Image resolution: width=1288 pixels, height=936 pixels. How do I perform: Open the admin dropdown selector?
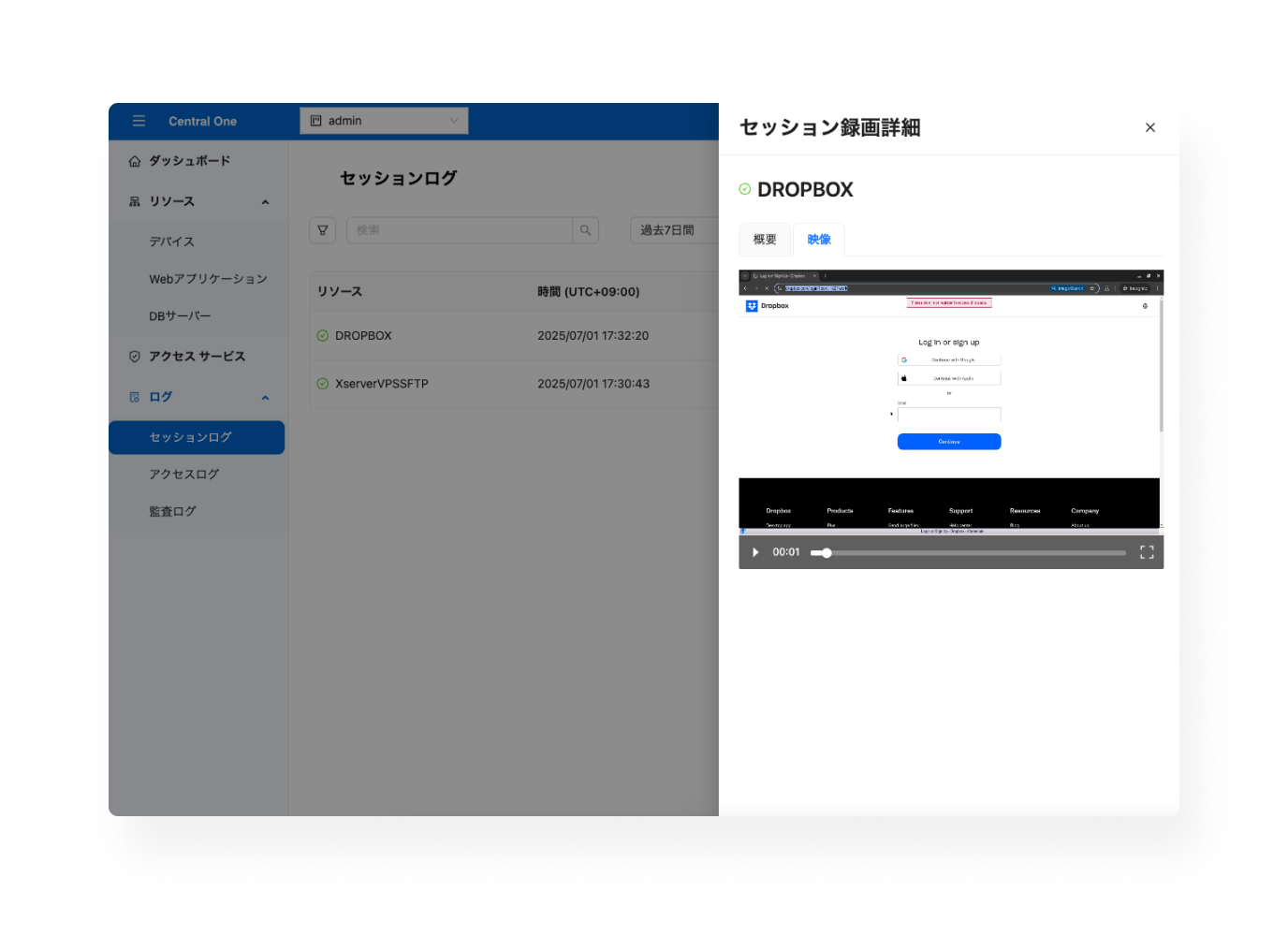pyautogui.click(x=384, y=121)
